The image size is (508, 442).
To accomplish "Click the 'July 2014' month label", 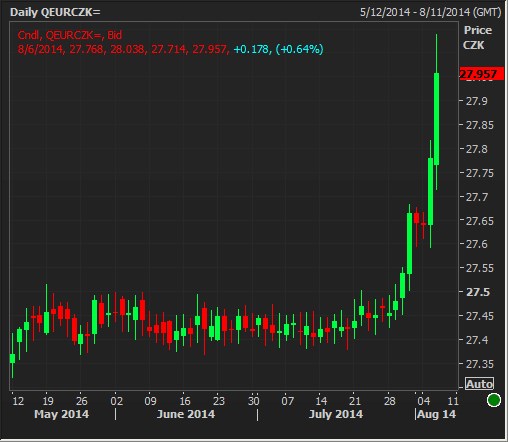I will [336, 414].
